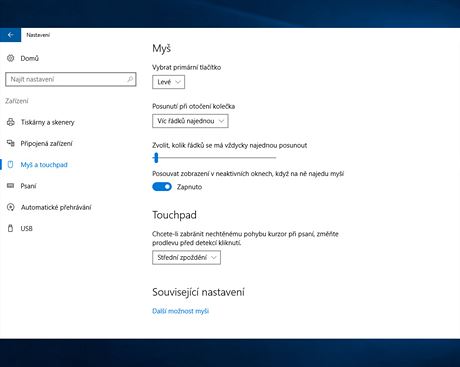460x367 pixels.
Task: Select the Automatické přehrávání autoplay icon
Action: [11, 207]
